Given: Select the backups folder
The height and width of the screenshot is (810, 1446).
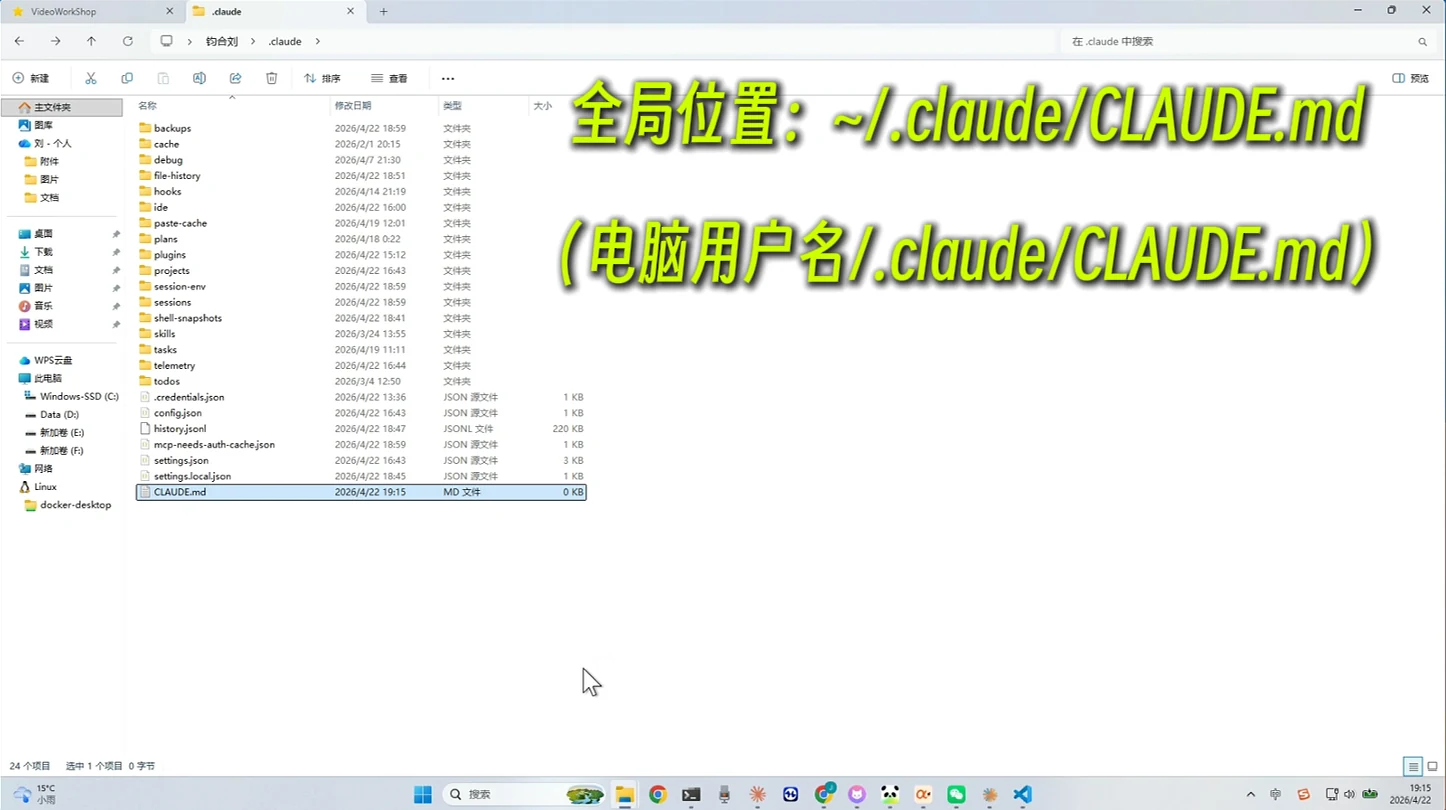Looking at the screenshot, I should 361,128.
